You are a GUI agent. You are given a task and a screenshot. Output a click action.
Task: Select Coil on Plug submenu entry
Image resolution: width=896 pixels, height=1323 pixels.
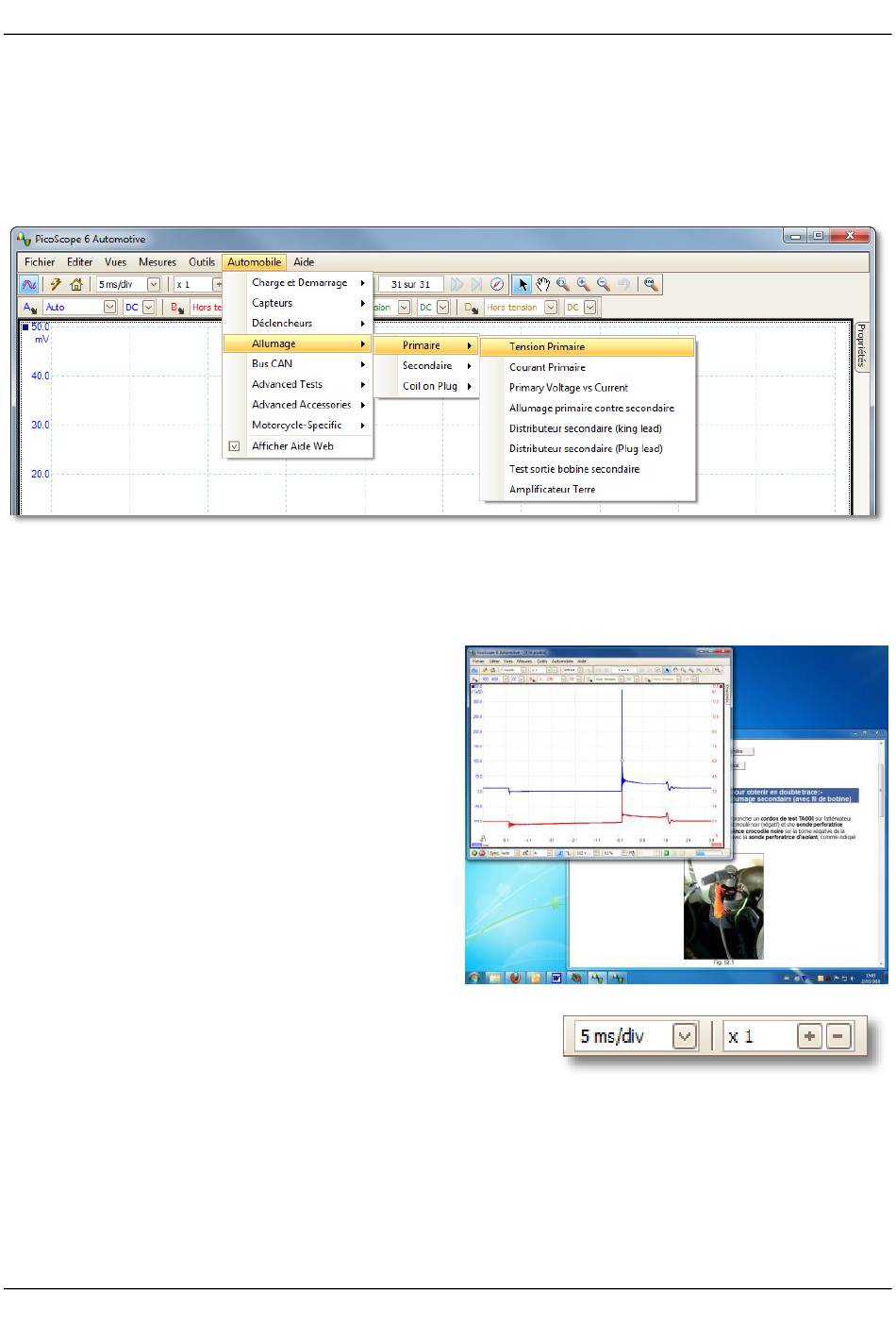426,386
